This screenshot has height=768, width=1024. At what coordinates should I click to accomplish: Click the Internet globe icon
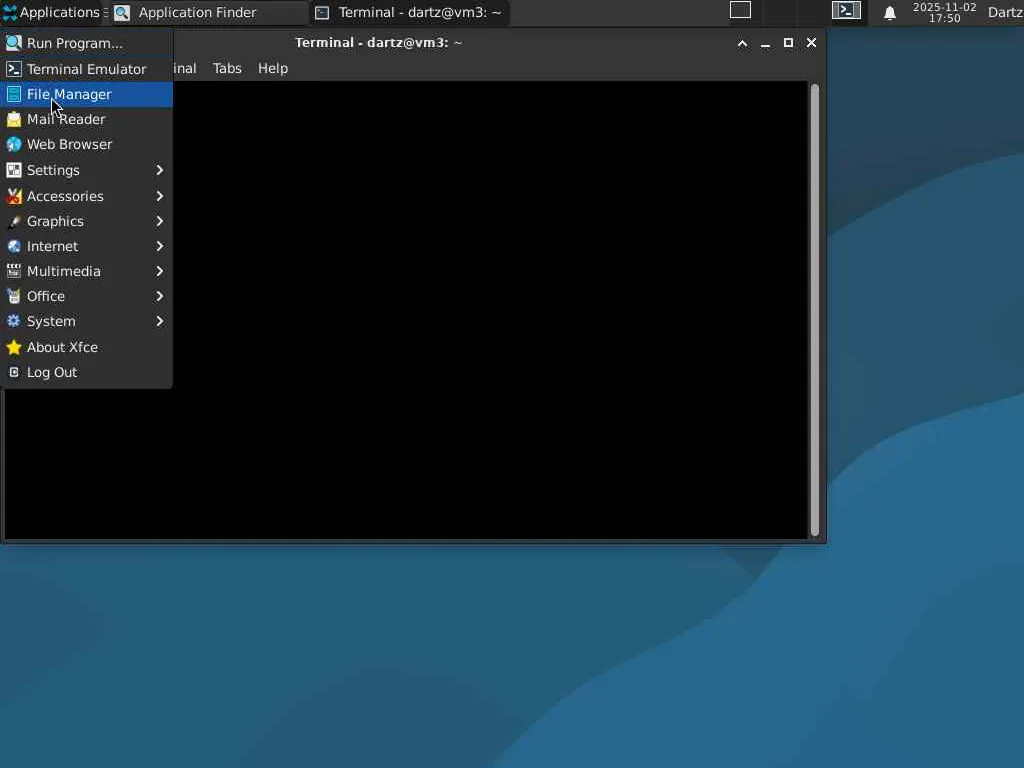tap(14, 246)
